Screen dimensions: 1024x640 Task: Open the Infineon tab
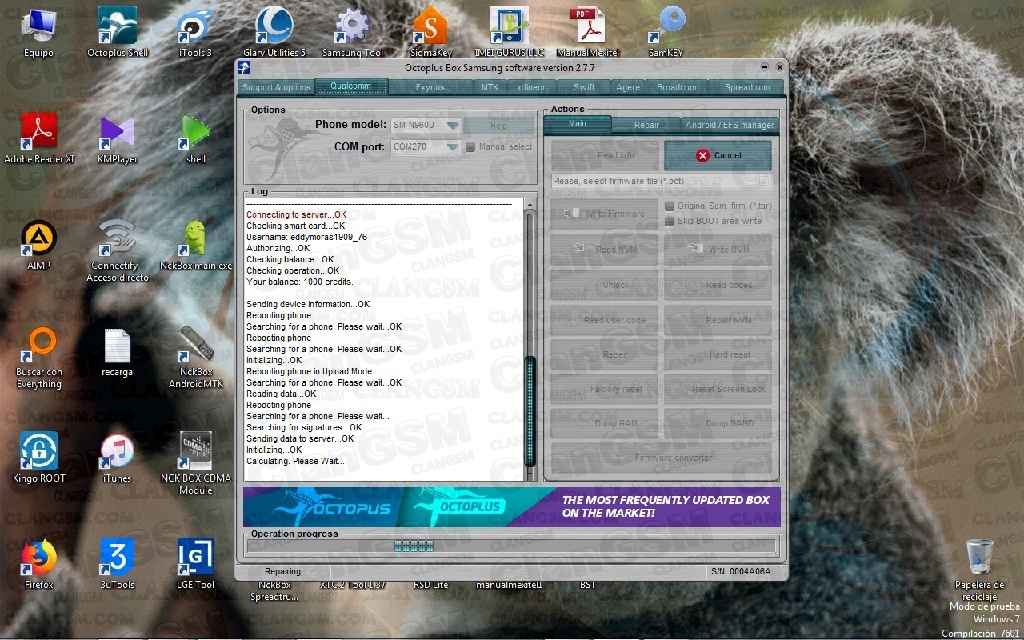(532, 87)
